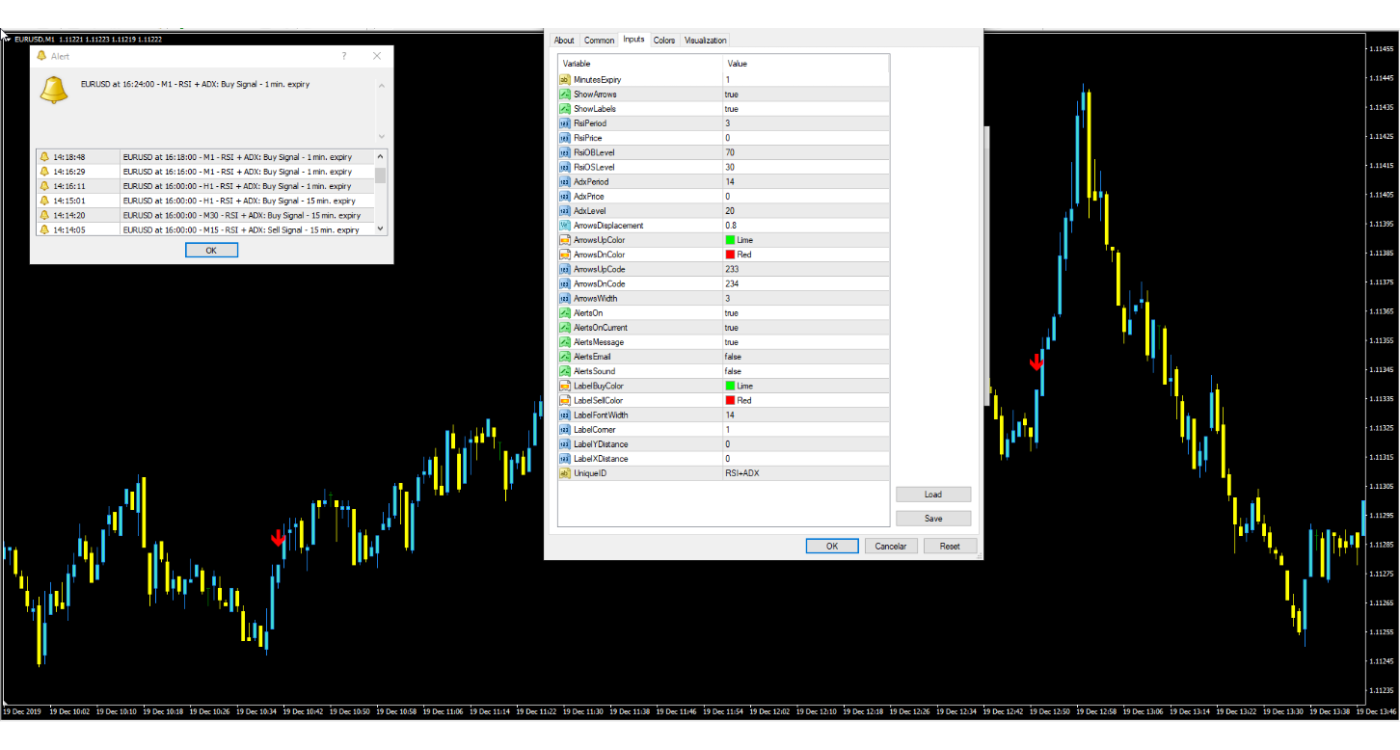Click the decimal icon next to ArrowsDisplacement
Image resolution: width=1400 pixels, height=750 pixels.
[564, 225]
